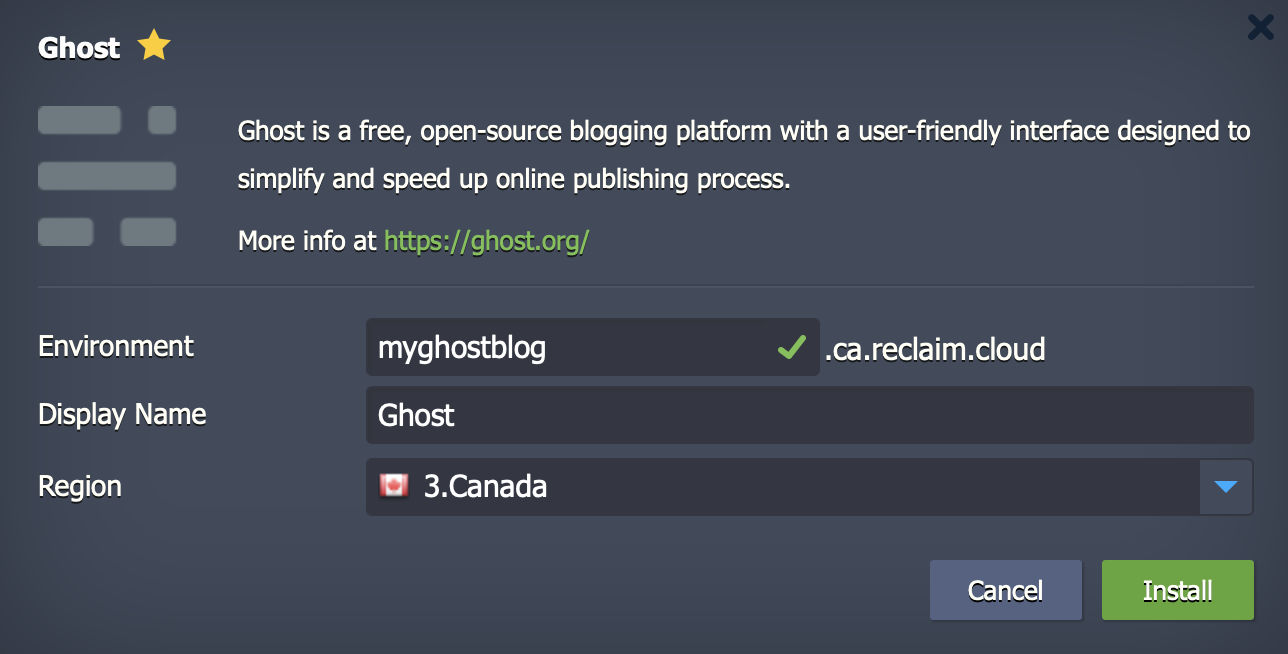The image size is (1288, 654).
Task: Open the https://ghost.org/ link
Action: coord(486,241)
